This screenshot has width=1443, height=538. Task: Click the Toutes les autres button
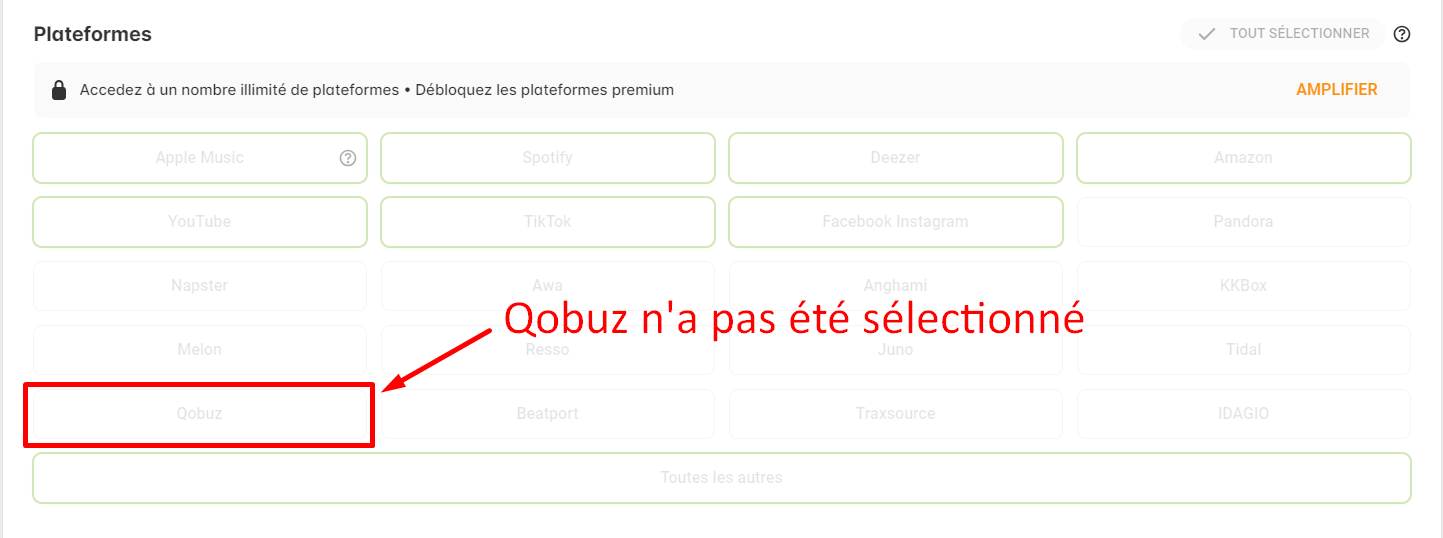[x=722, y=478]
